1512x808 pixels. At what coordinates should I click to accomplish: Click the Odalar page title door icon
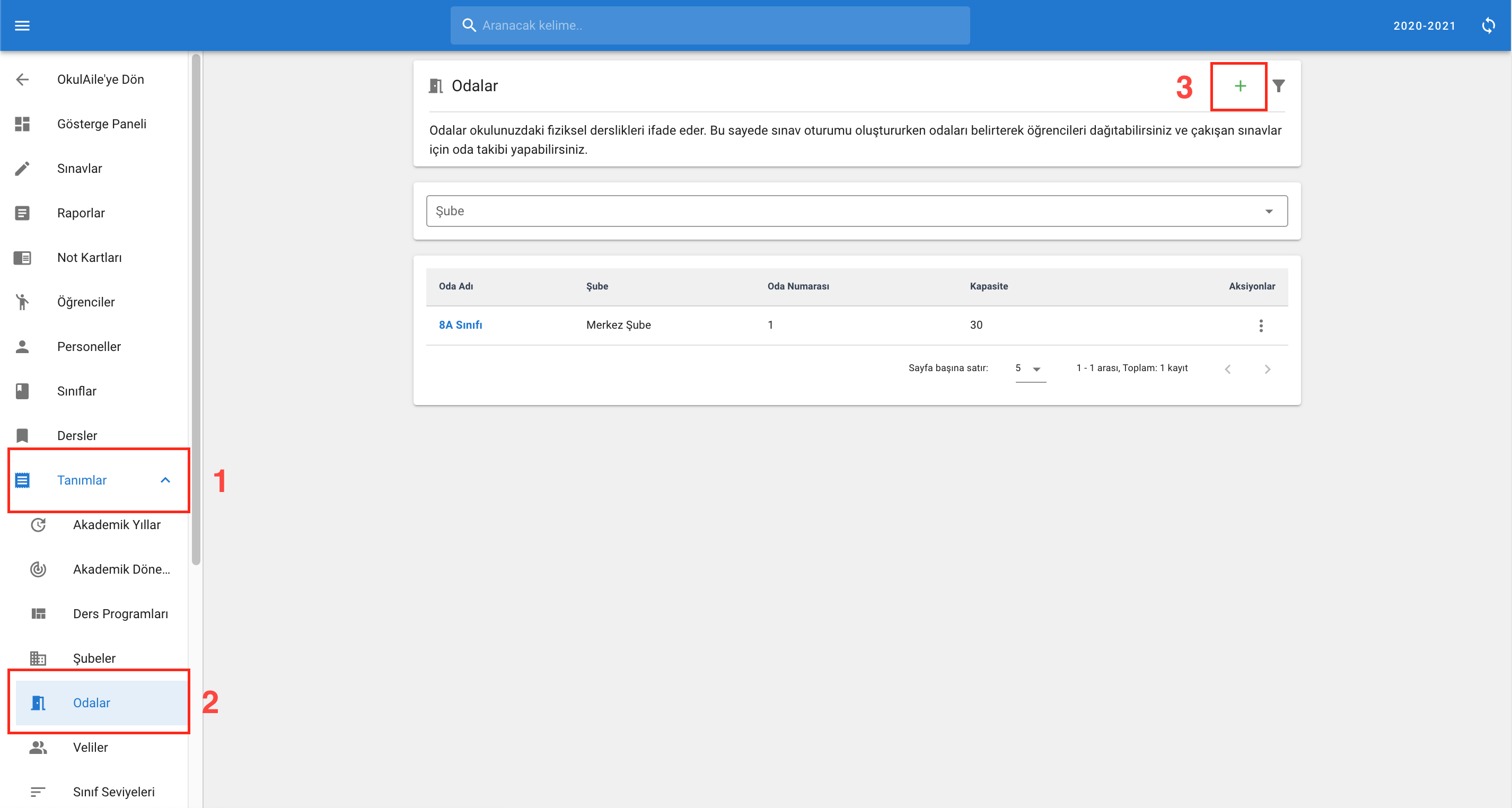436,86
